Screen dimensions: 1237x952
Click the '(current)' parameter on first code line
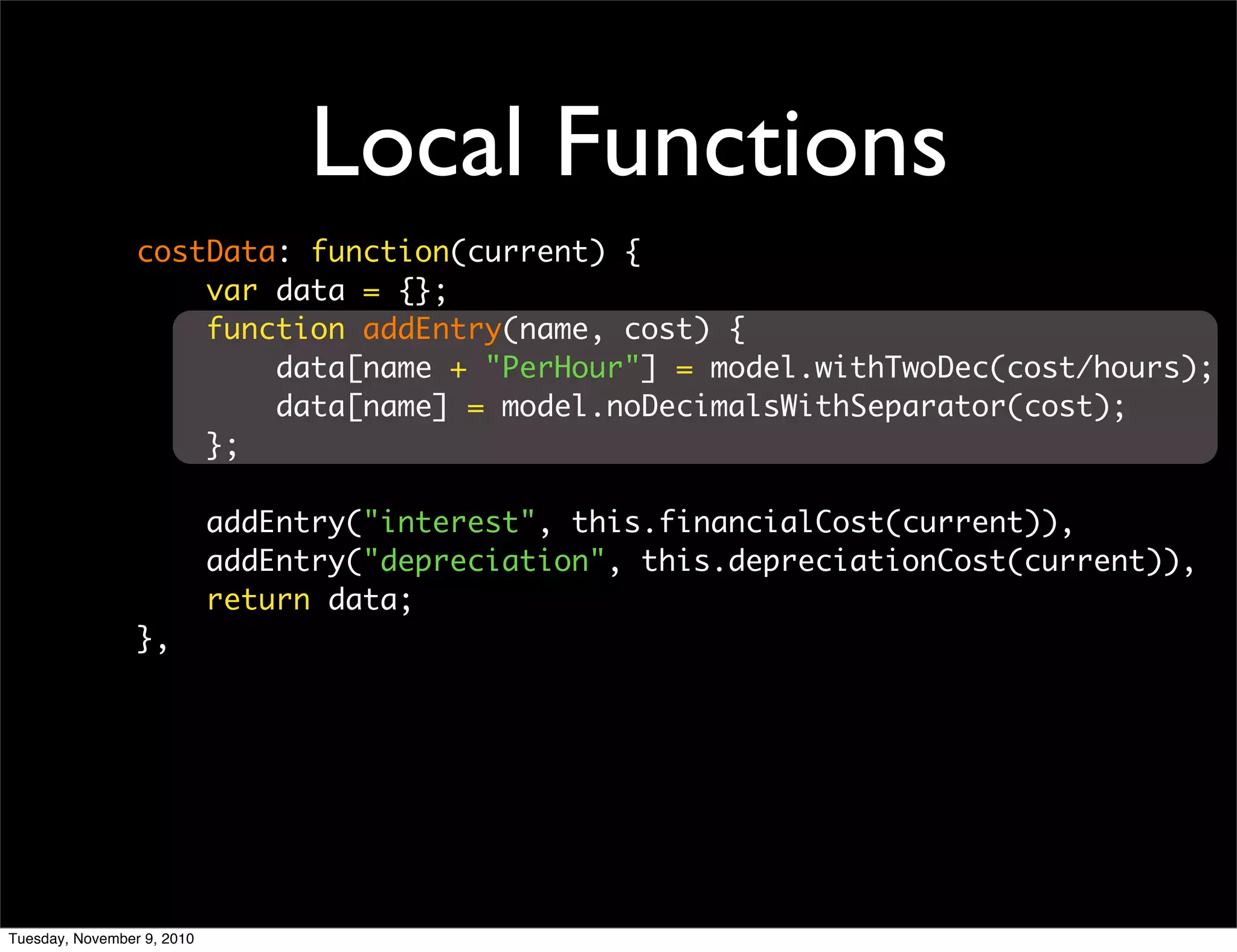(527, 251)
